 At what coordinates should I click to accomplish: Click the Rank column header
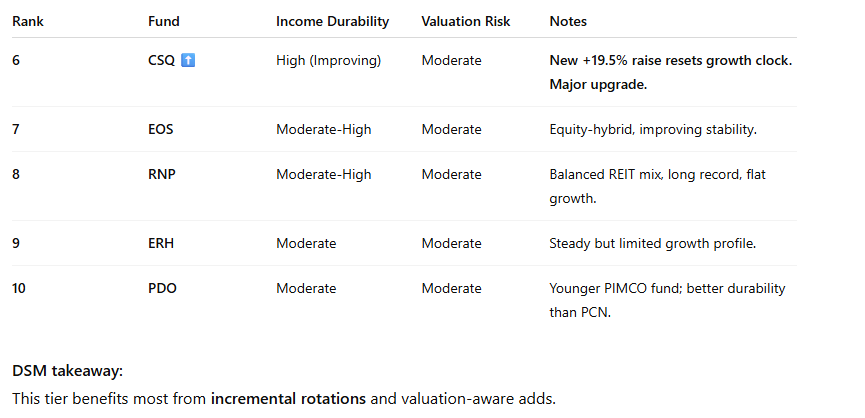28,21
